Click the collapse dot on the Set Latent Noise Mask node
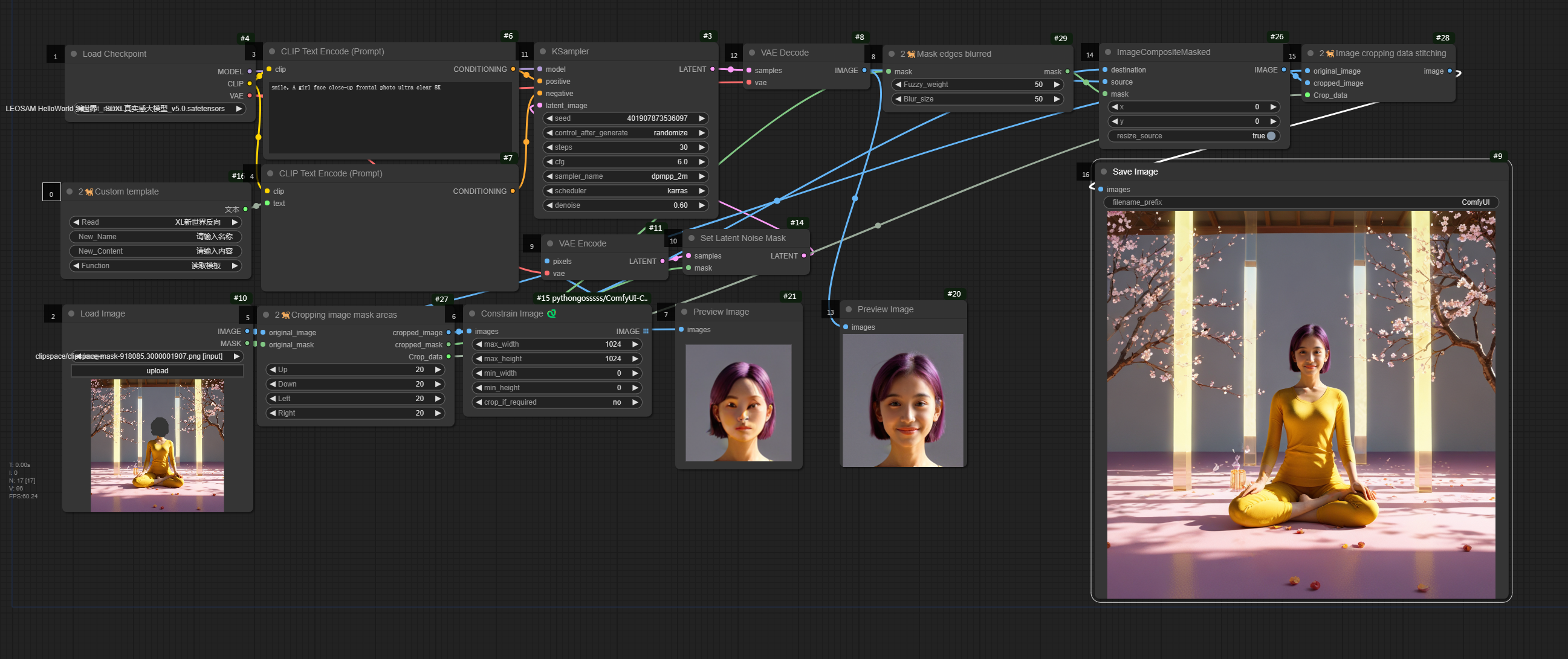The width and height of the screenshot is (1568, 659). (692, 239)
